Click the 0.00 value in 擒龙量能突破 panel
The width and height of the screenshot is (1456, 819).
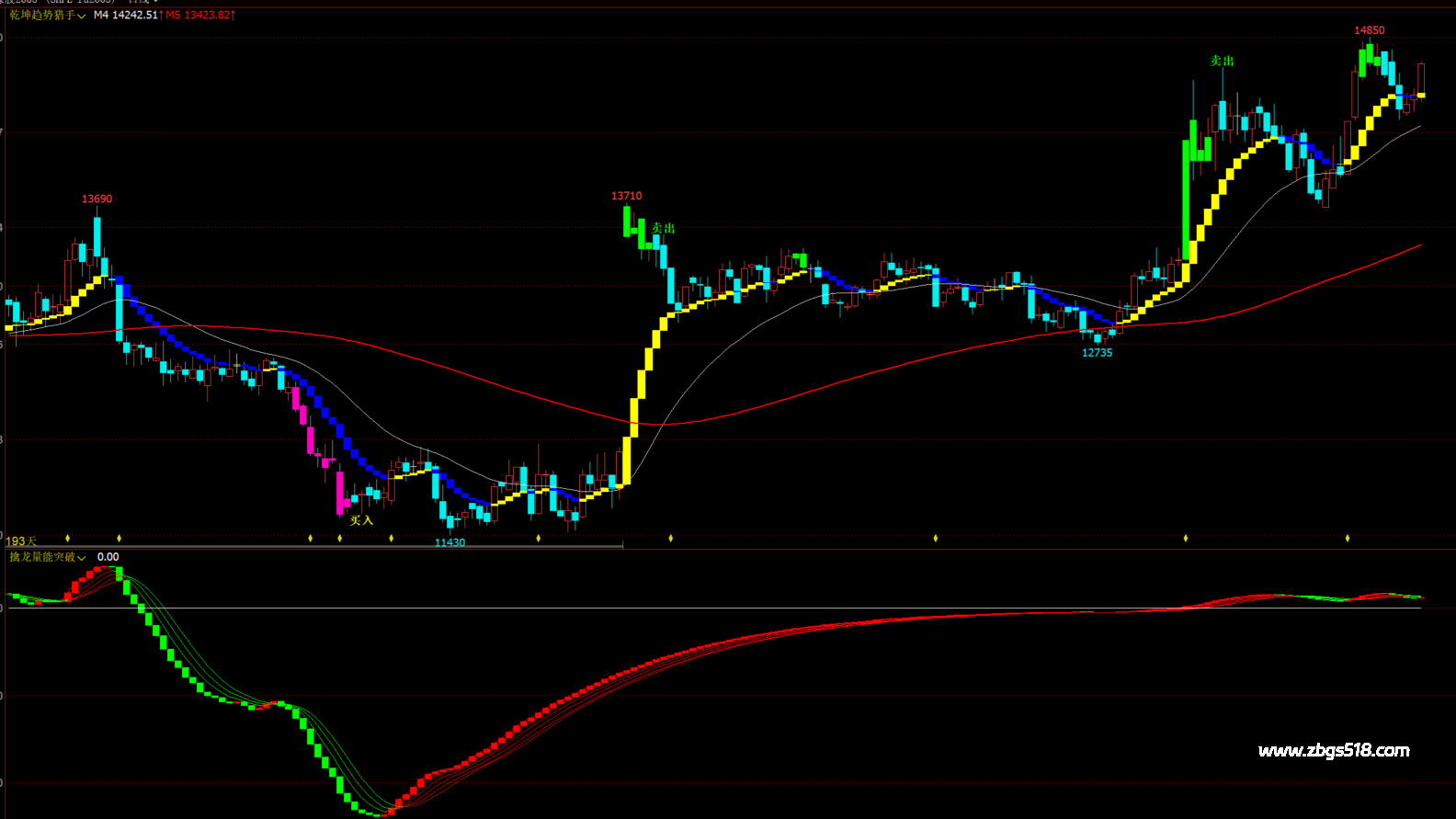pyautogui.click(x=108, y=557)
